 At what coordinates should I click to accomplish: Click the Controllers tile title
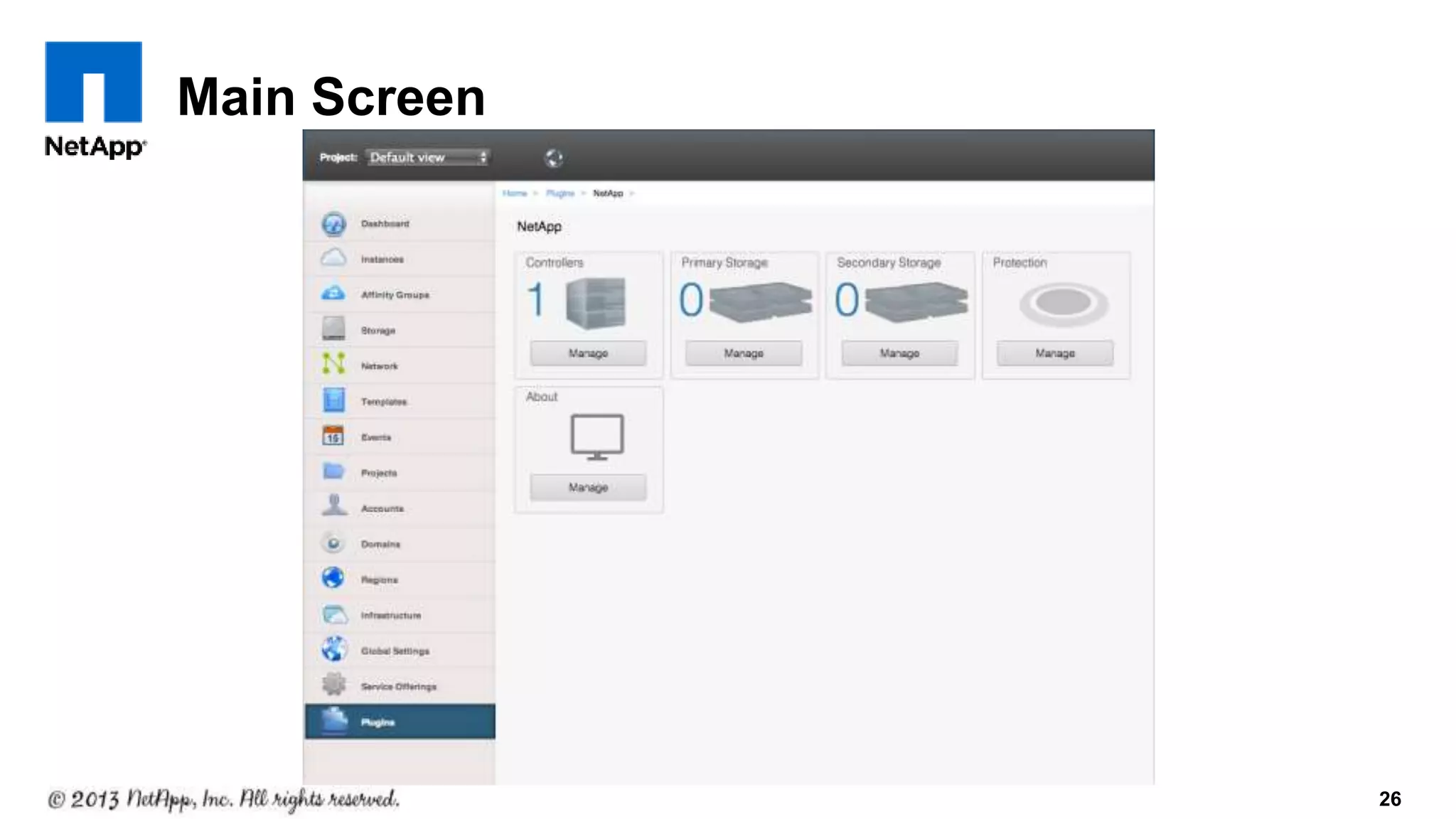pos(555,262)
